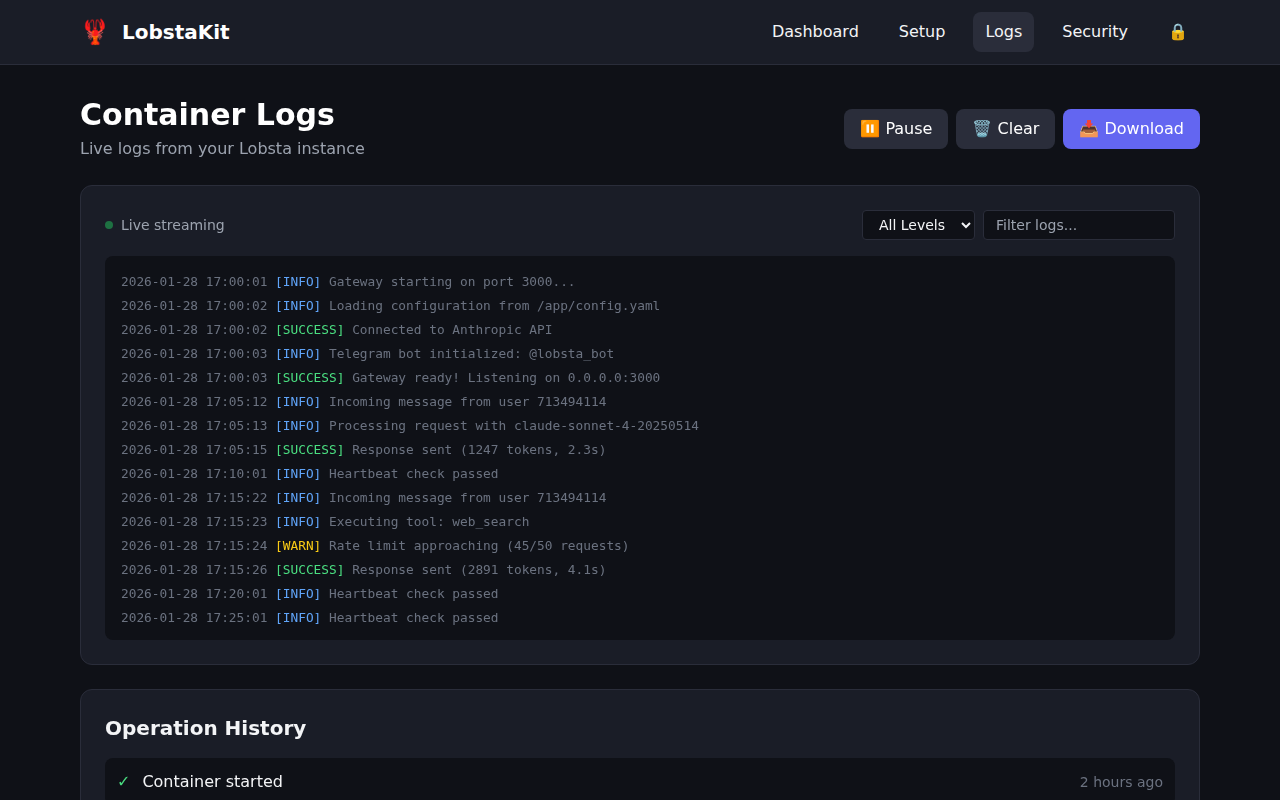The width and height of the screenshot is (1280, 800).
Task: Click the lock icon in the navigation bar
Action: (x=1177, y=31)
